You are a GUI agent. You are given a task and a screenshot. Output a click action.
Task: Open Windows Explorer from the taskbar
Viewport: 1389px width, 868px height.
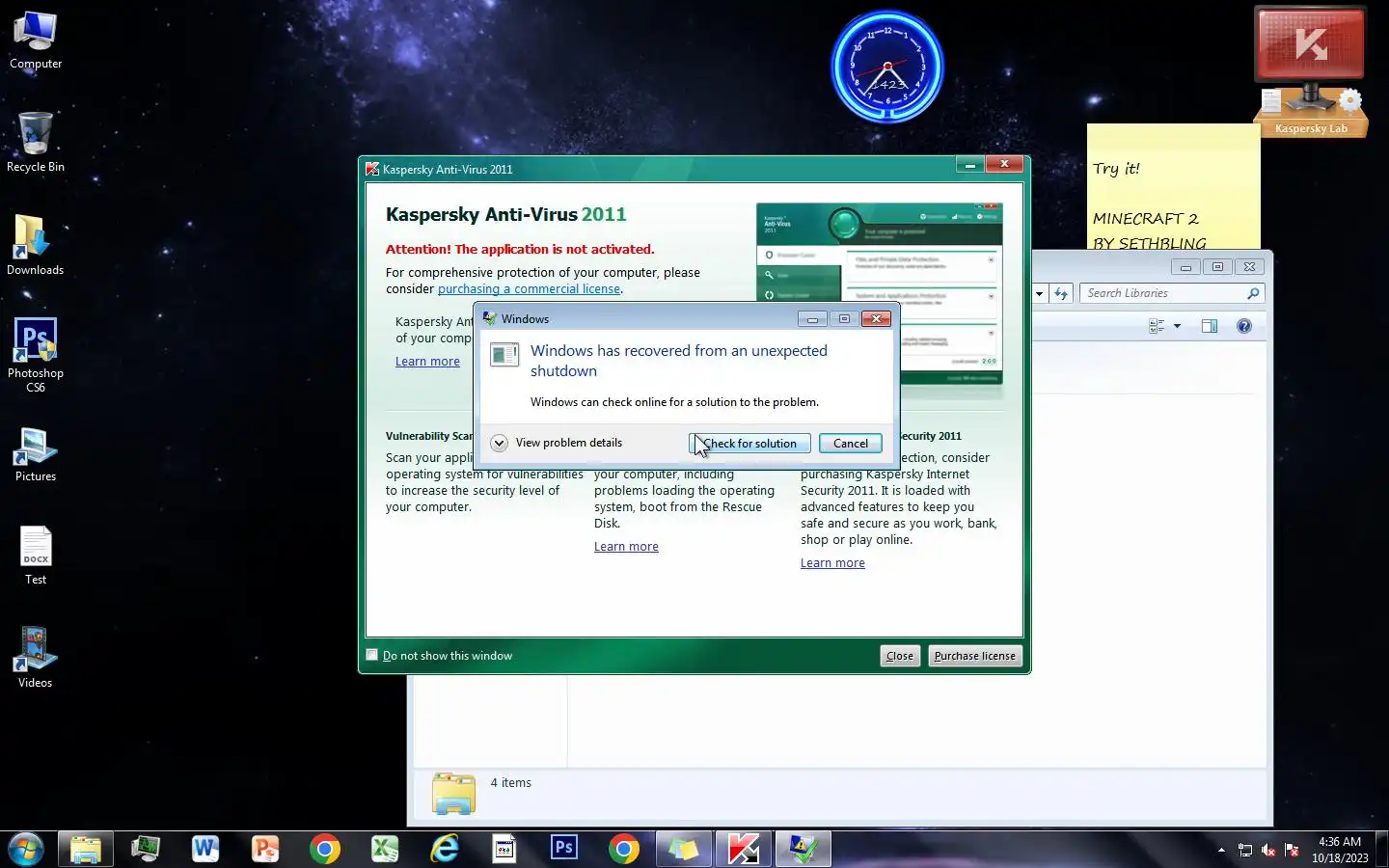click(x=86, y=850)
